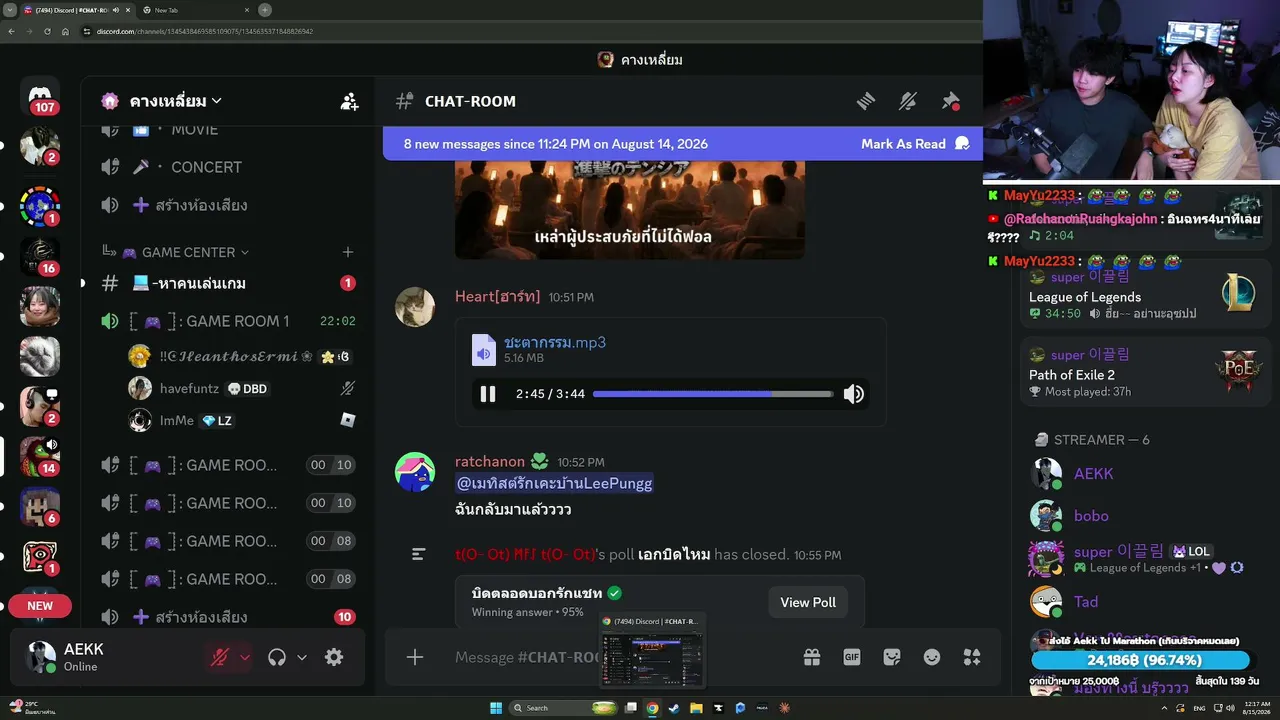The height and width of the screenshot is (720, 1280).
Task: Open Discord direct messages home icon
Action: [40, 95]
